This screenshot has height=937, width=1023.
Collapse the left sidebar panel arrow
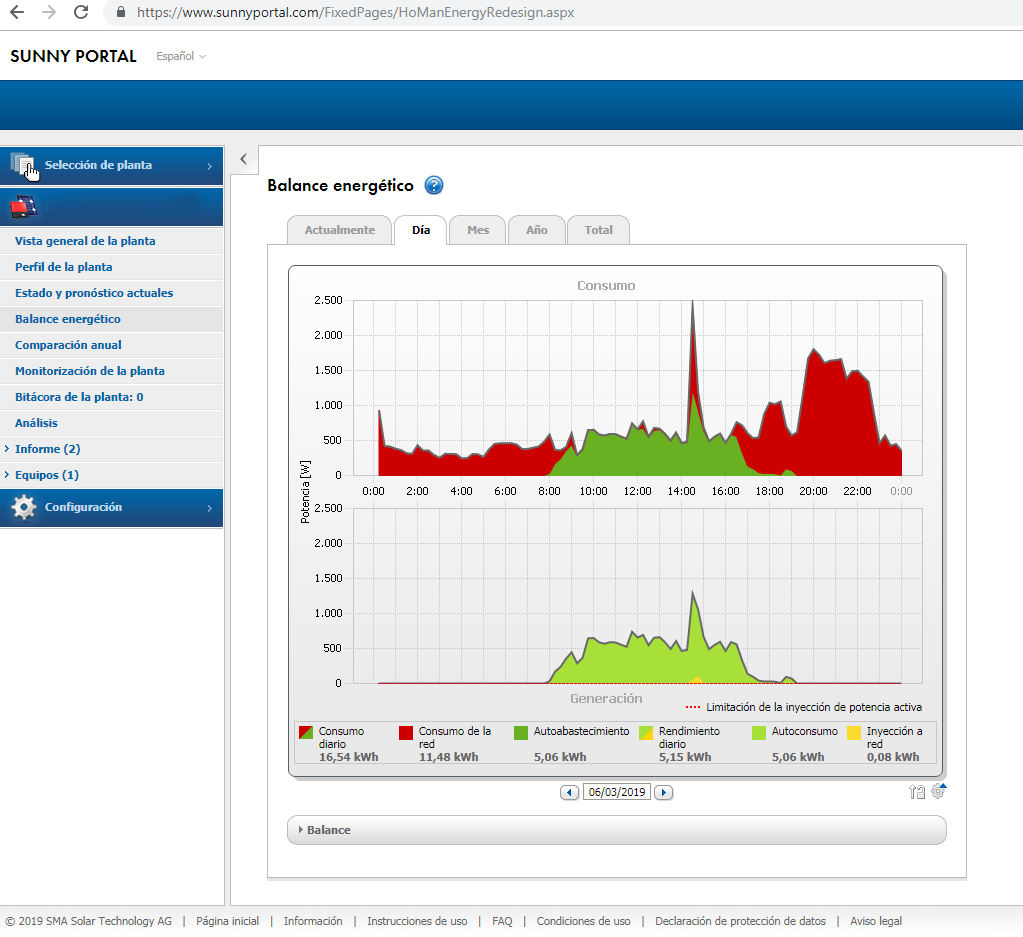tap(244, 159)
